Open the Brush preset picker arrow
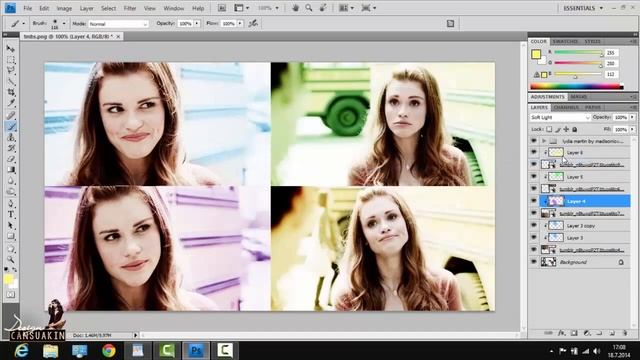 click(x=64, y=24)
